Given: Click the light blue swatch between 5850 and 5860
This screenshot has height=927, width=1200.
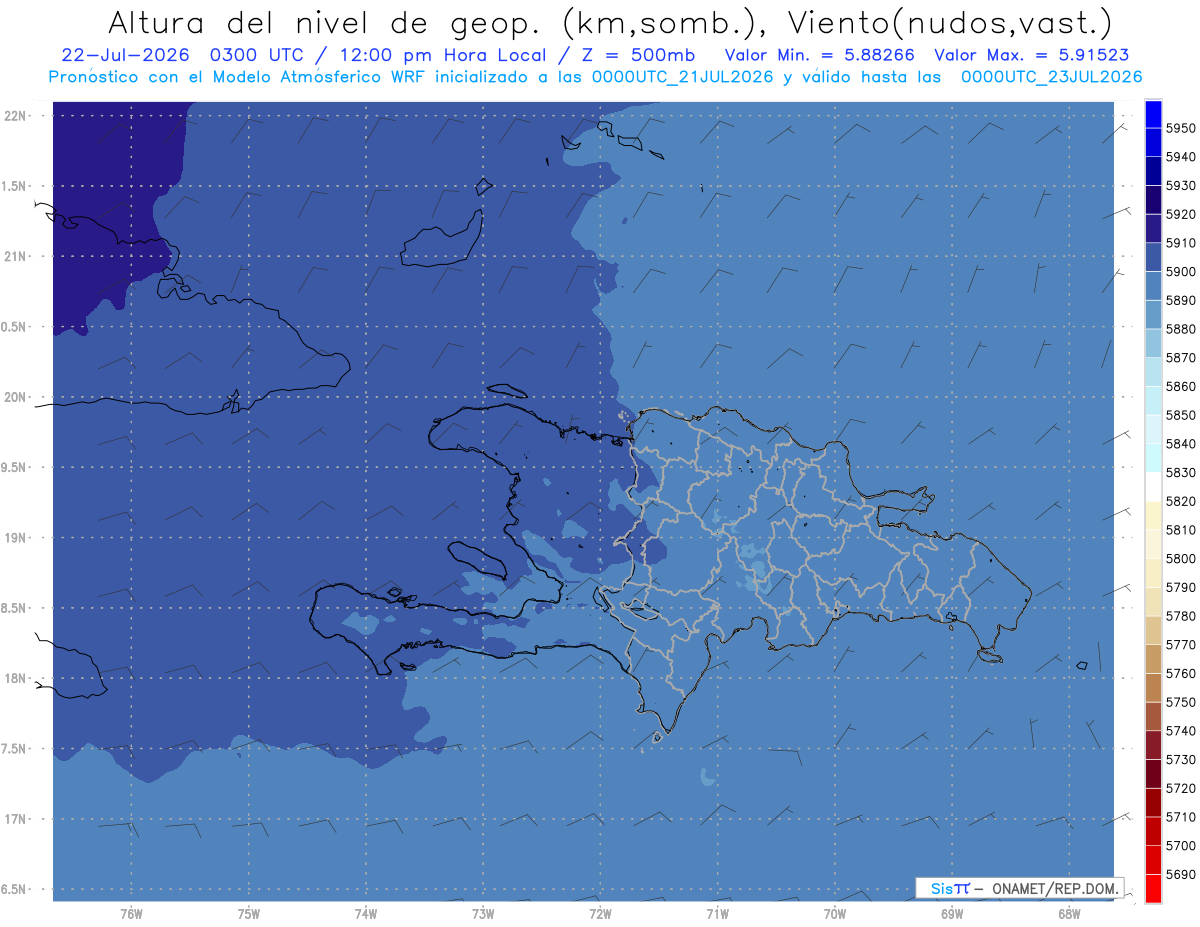Looking at the screenshot, I should (x=1153, y=401).
